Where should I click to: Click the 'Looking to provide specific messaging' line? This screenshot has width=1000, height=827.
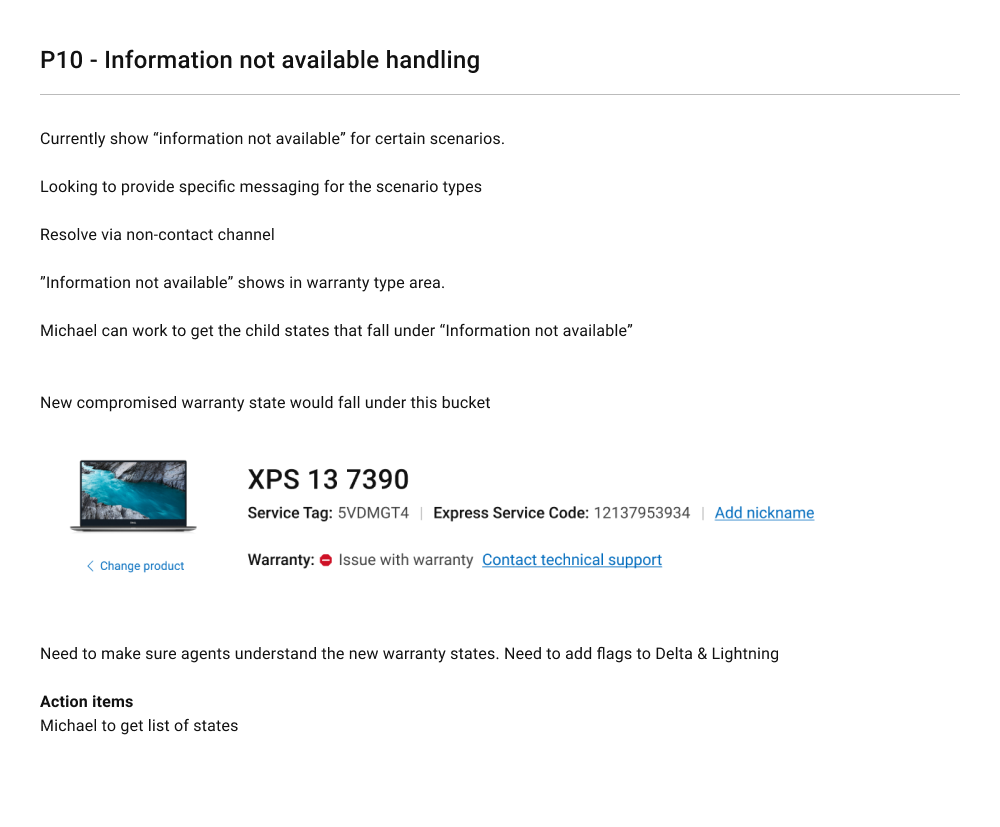261,187
